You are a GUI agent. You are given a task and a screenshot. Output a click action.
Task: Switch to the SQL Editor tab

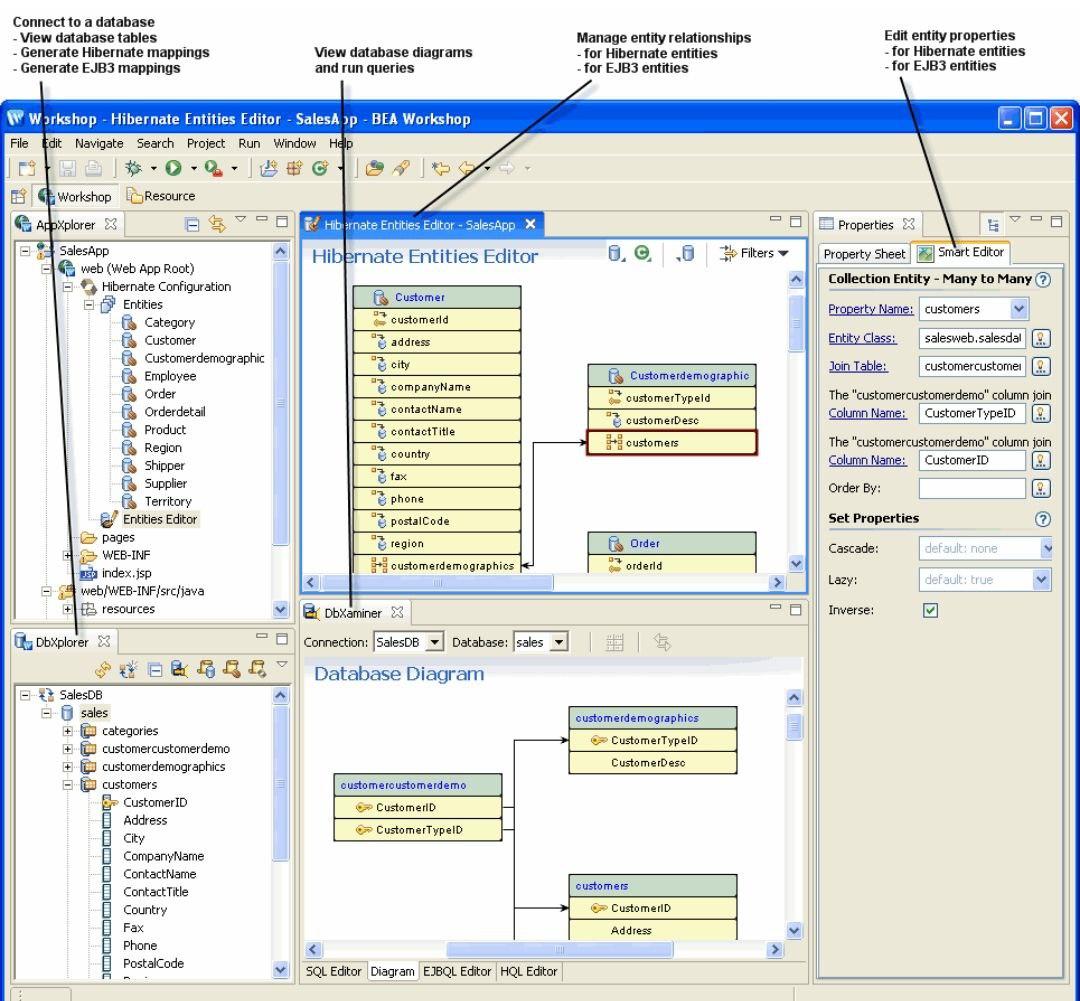[333, 971]
